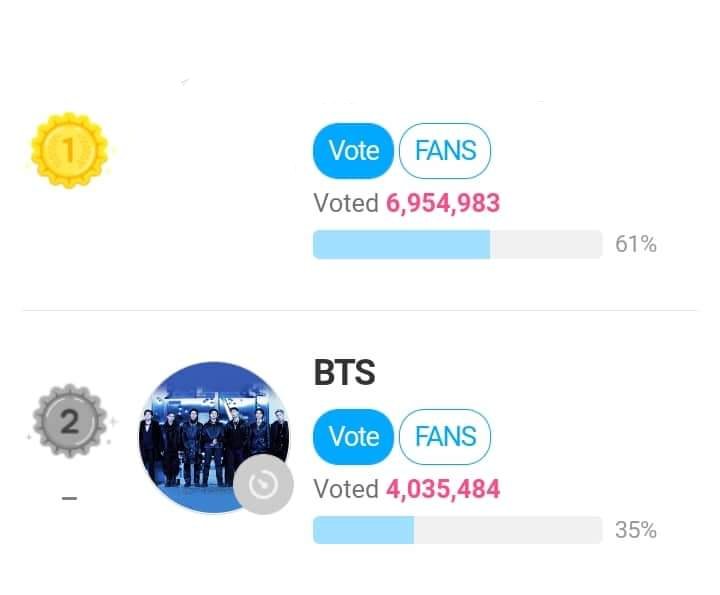Vote for the first place entry
Screen dimensions: 720x595
click(x=353, y=151)
